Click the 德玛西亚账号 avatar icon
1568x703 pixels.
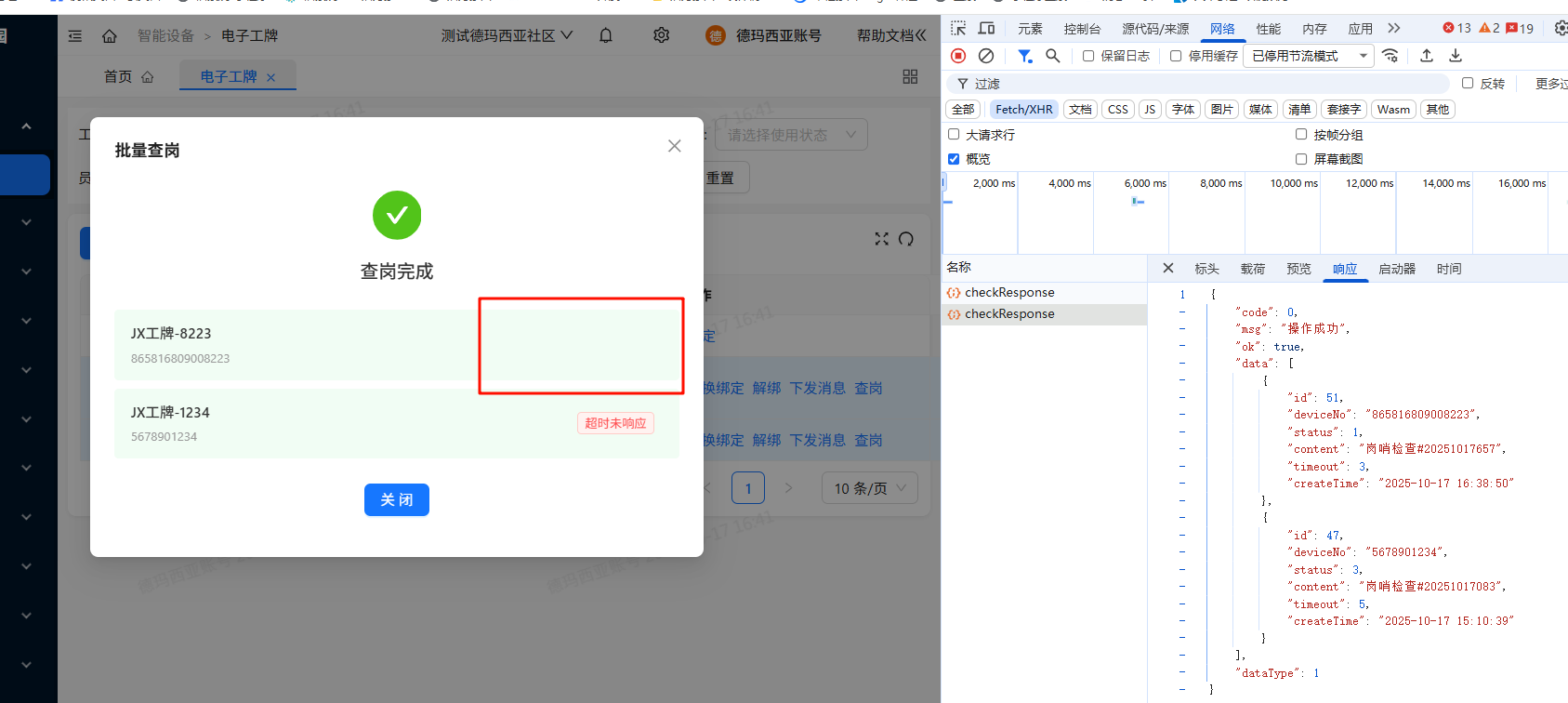click(x=715, y=36)
